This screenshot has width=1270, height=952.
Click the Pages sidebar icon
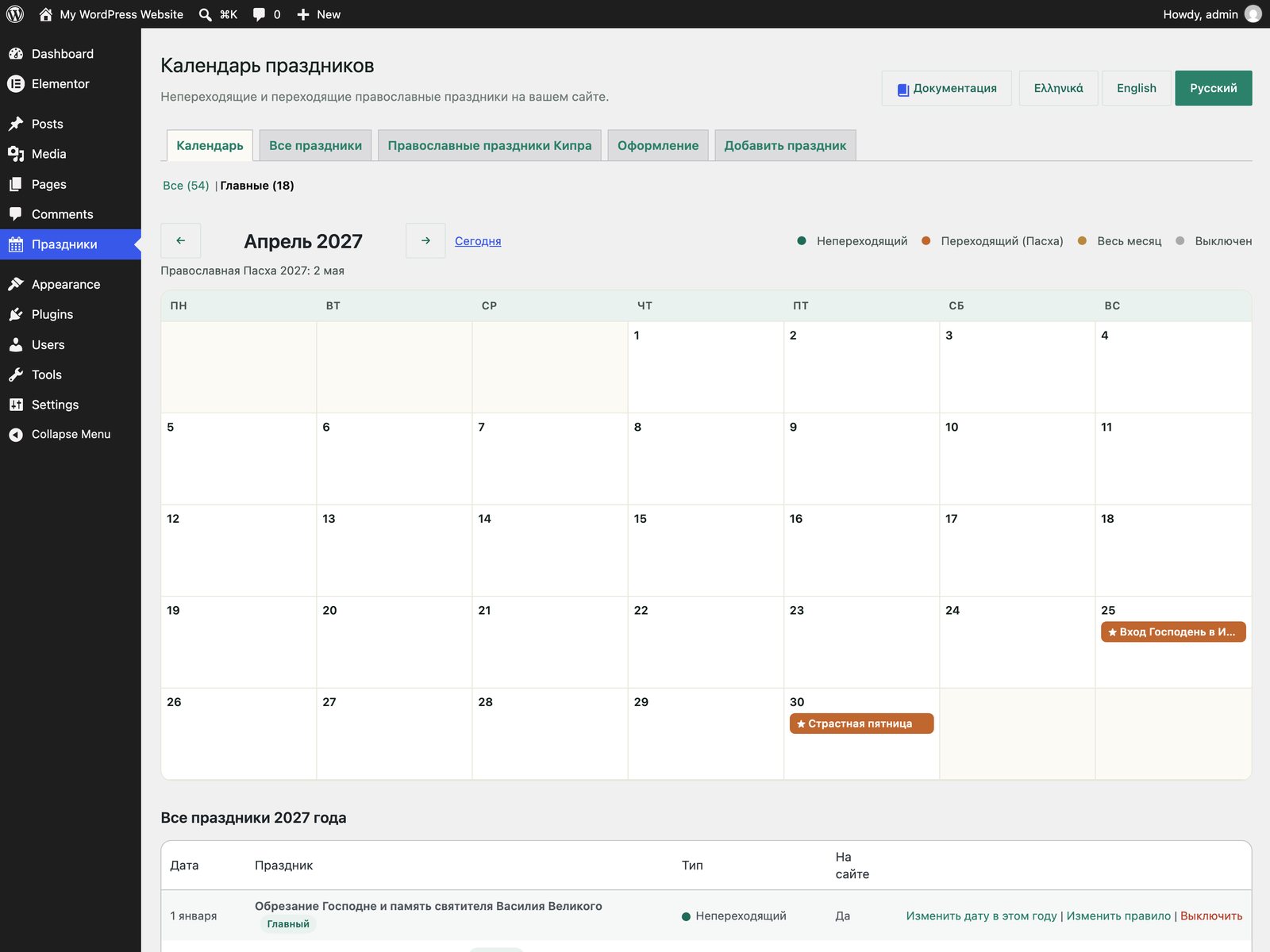[16, 184]
